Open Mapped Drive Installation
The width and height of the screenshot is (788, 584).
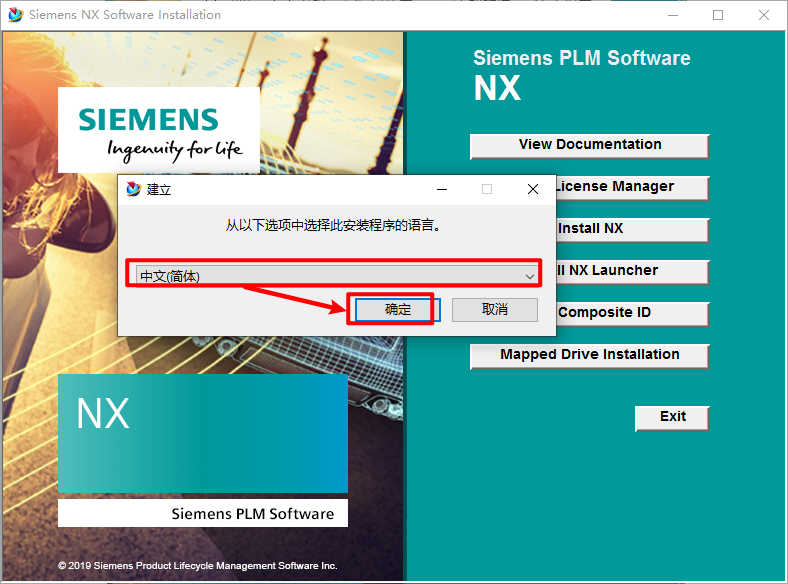(589, 355)
